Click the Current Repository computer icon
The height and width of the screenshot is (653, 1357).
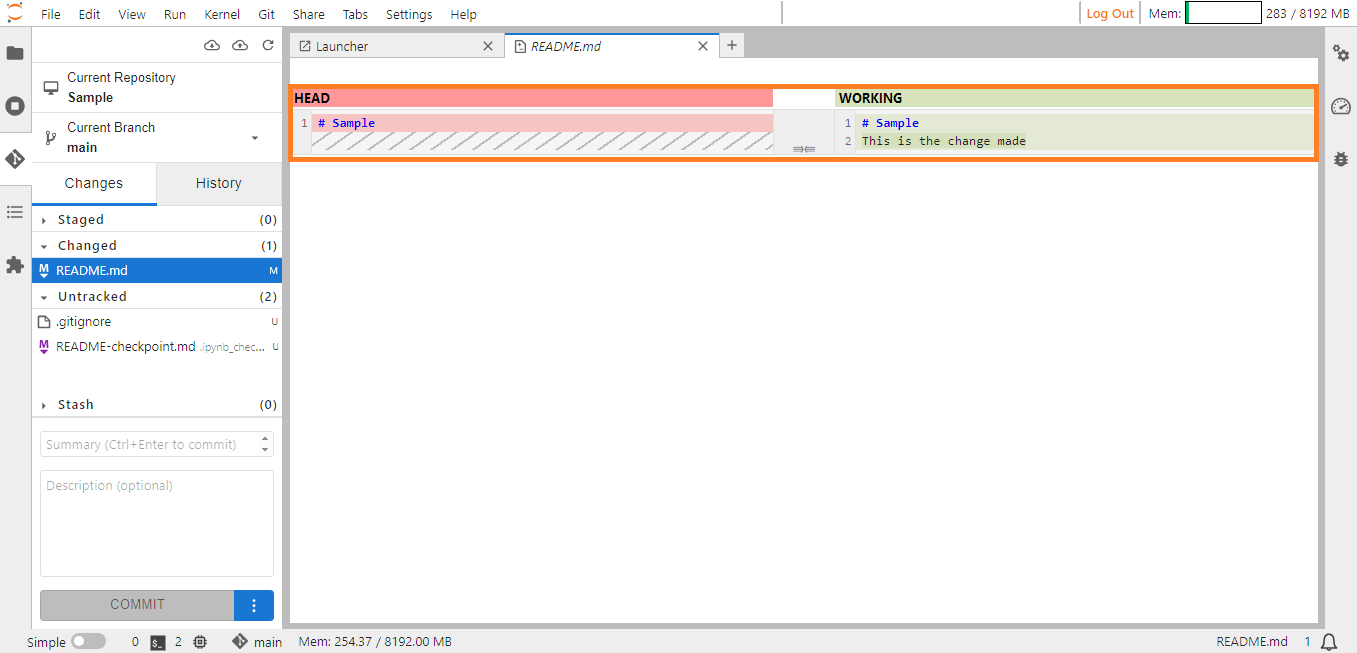pyautogui.click(x=51, y=88)
